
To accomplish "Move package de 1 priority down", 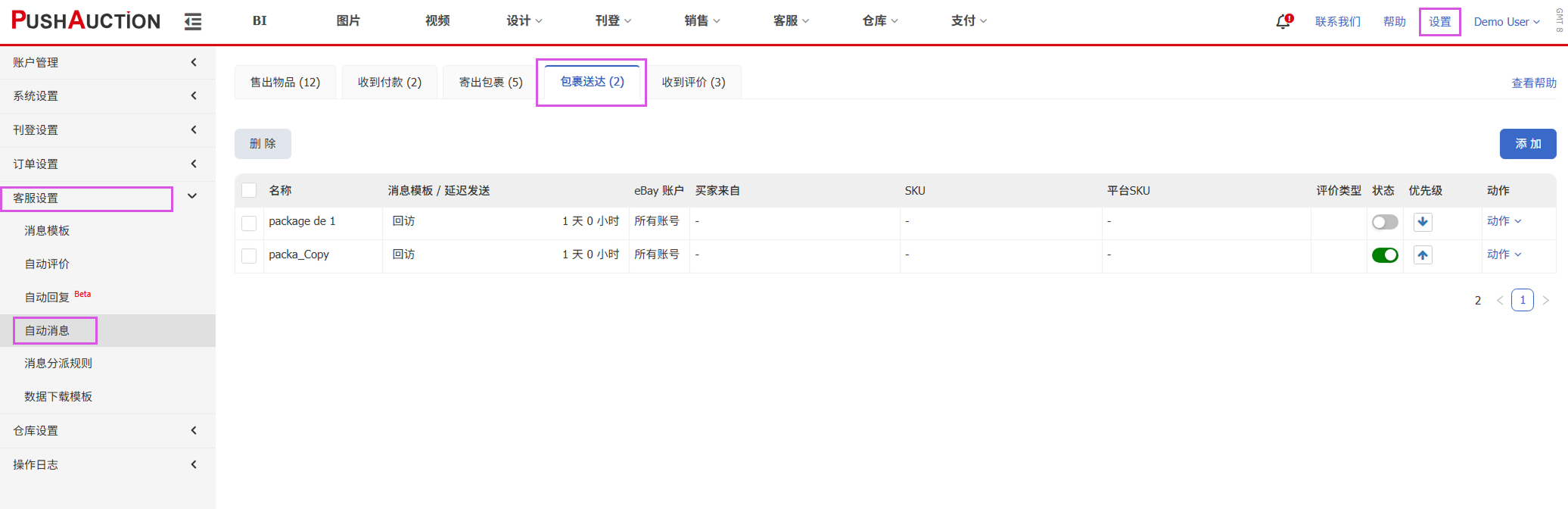I will pos(1423,222).
